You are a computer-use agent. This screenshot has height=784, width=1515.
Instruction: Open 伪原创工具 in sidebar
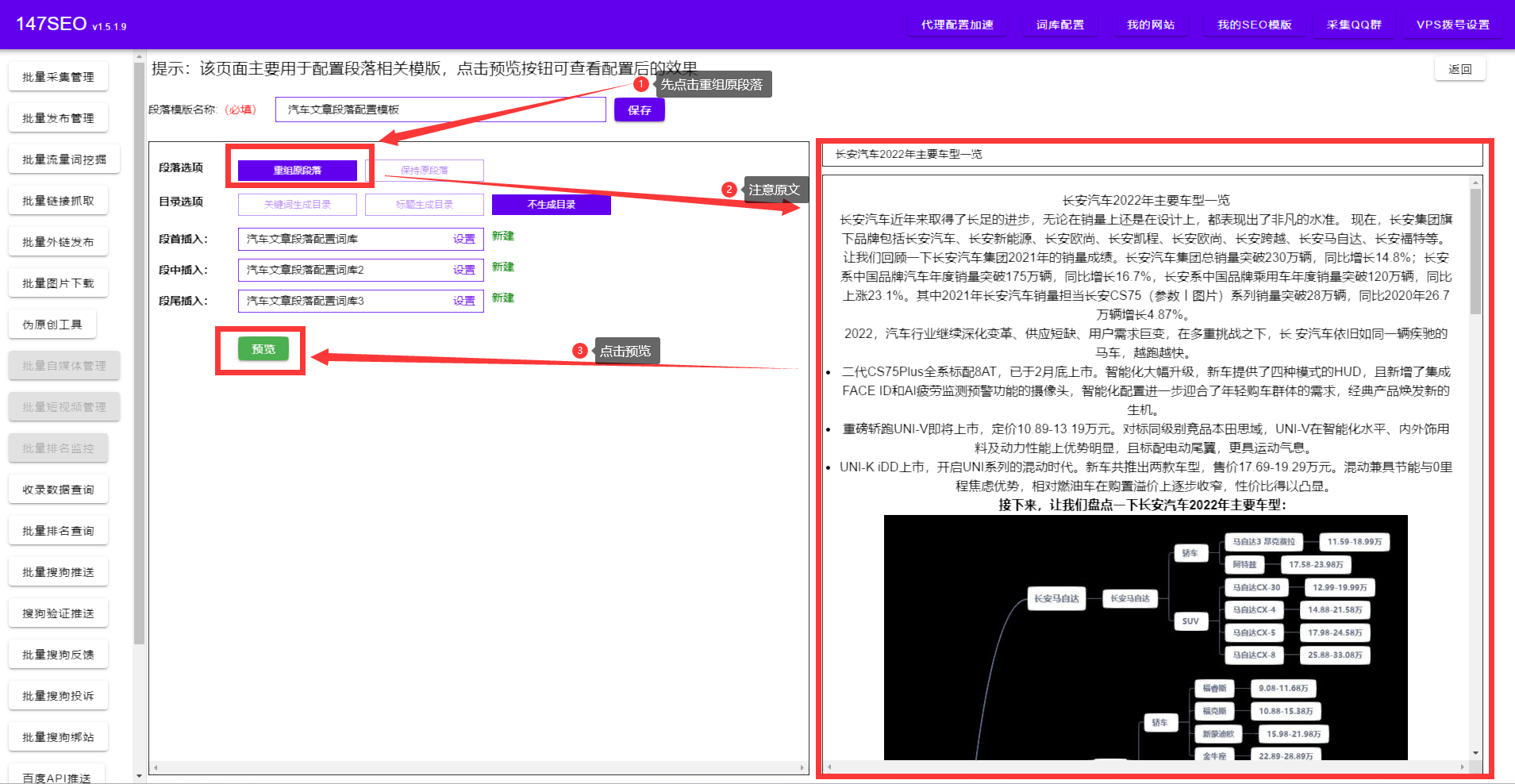(52, 325)
